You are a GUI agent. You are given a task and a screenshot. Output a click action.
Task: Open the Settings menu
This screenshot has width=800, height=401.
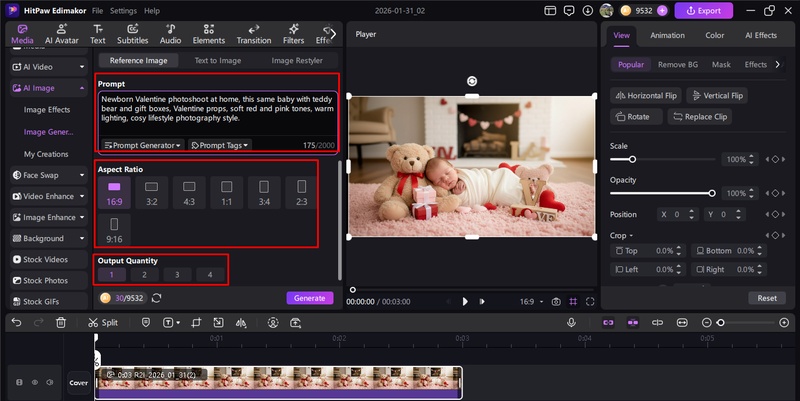[x=123, y=11]
